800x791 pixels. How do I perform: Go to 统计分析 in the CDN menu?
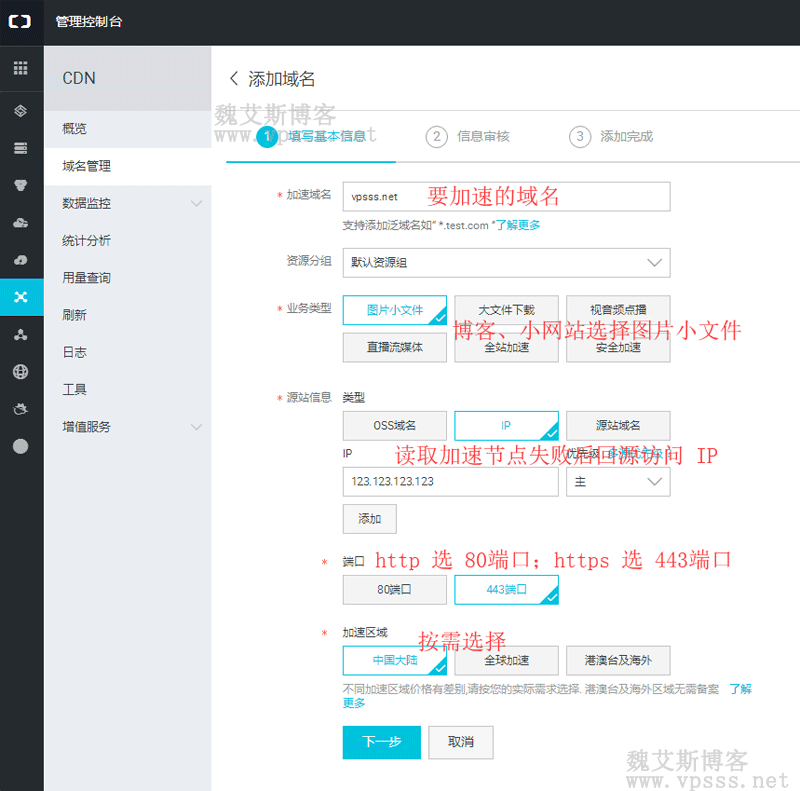tap(87, 240)
